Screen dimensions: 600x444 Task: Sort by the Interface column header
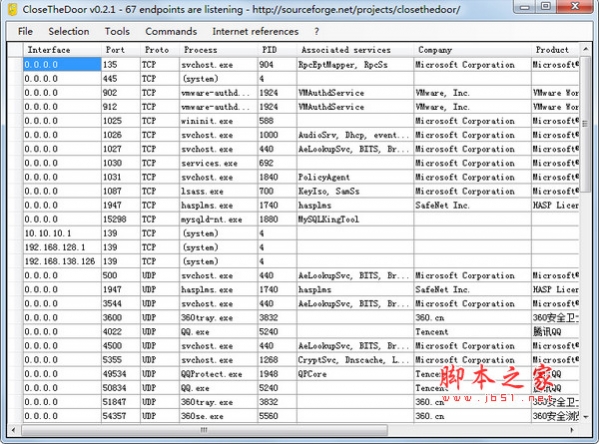(x=49, y=49)
